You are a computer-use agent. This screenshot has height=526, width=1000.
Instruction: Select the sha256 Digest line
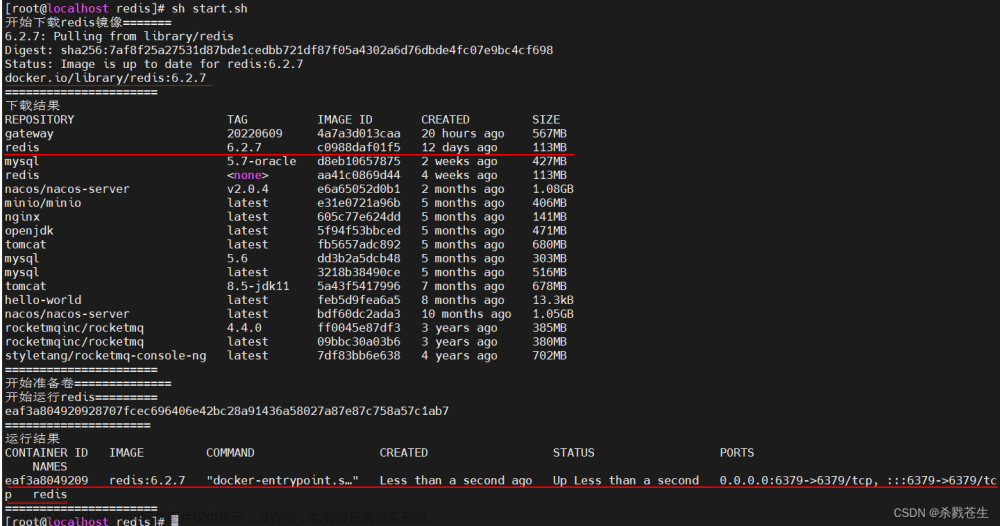click(279, 50)
